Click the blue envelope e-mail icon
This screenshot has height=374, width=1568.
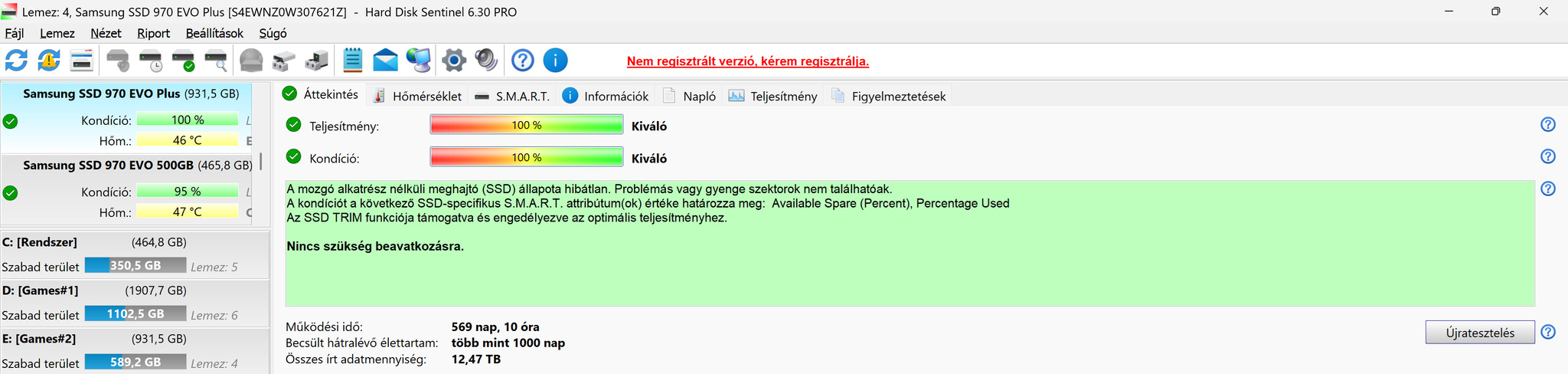385,60
